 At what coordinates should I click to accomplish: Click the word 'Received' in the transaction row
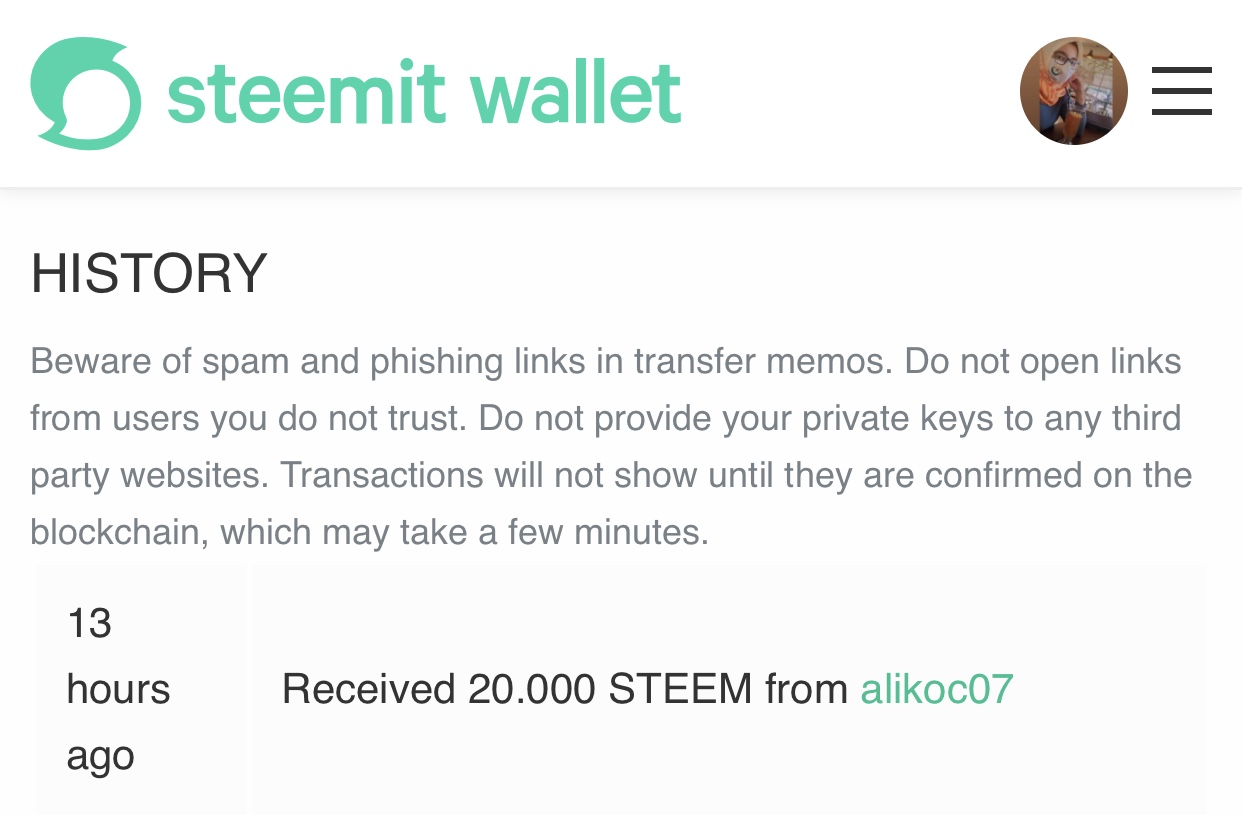[x=369, y=689]
